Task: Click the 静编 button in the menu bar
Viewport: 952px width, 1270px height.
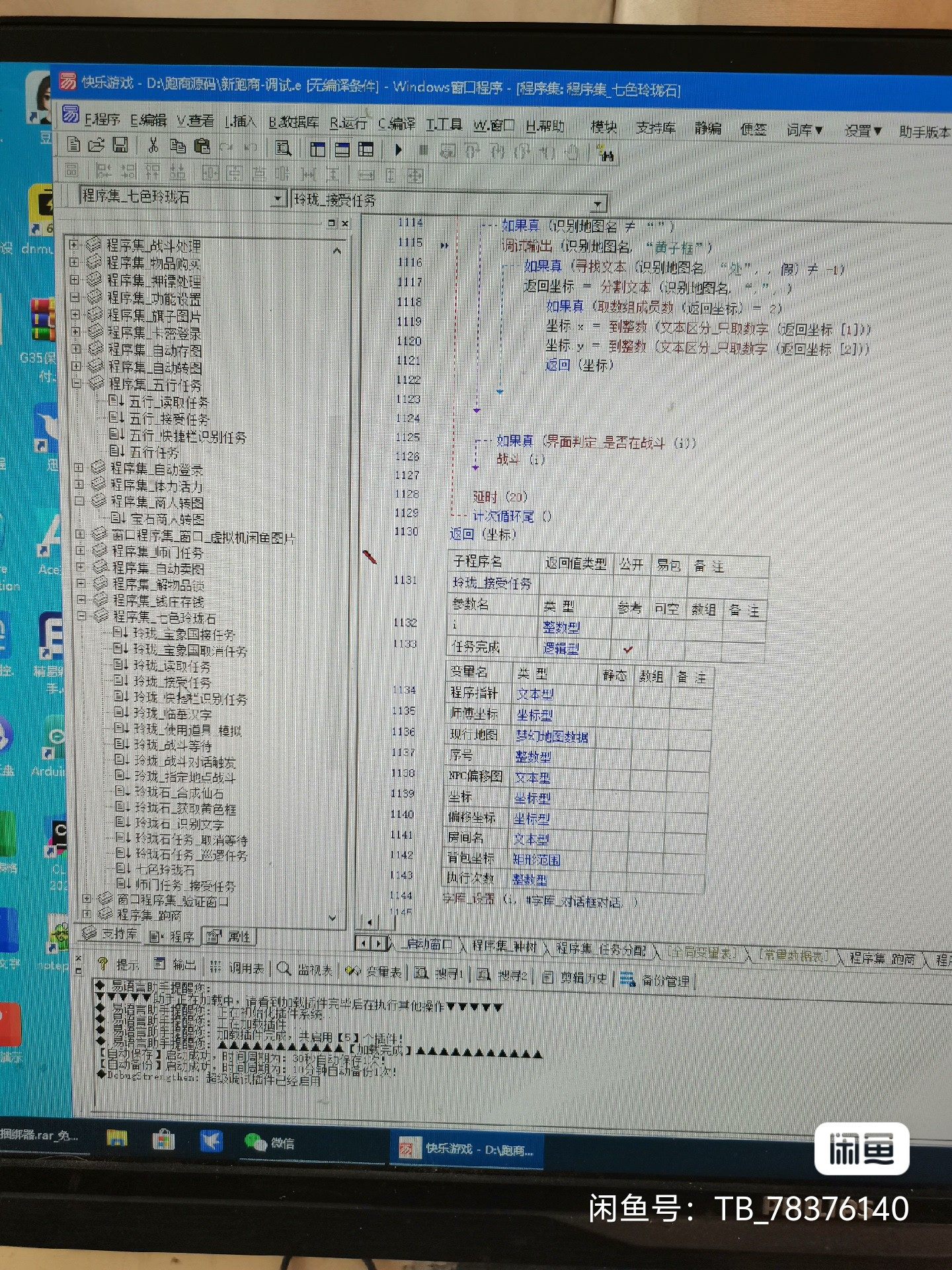Action: pyautogui.click(x=708, y=128)
